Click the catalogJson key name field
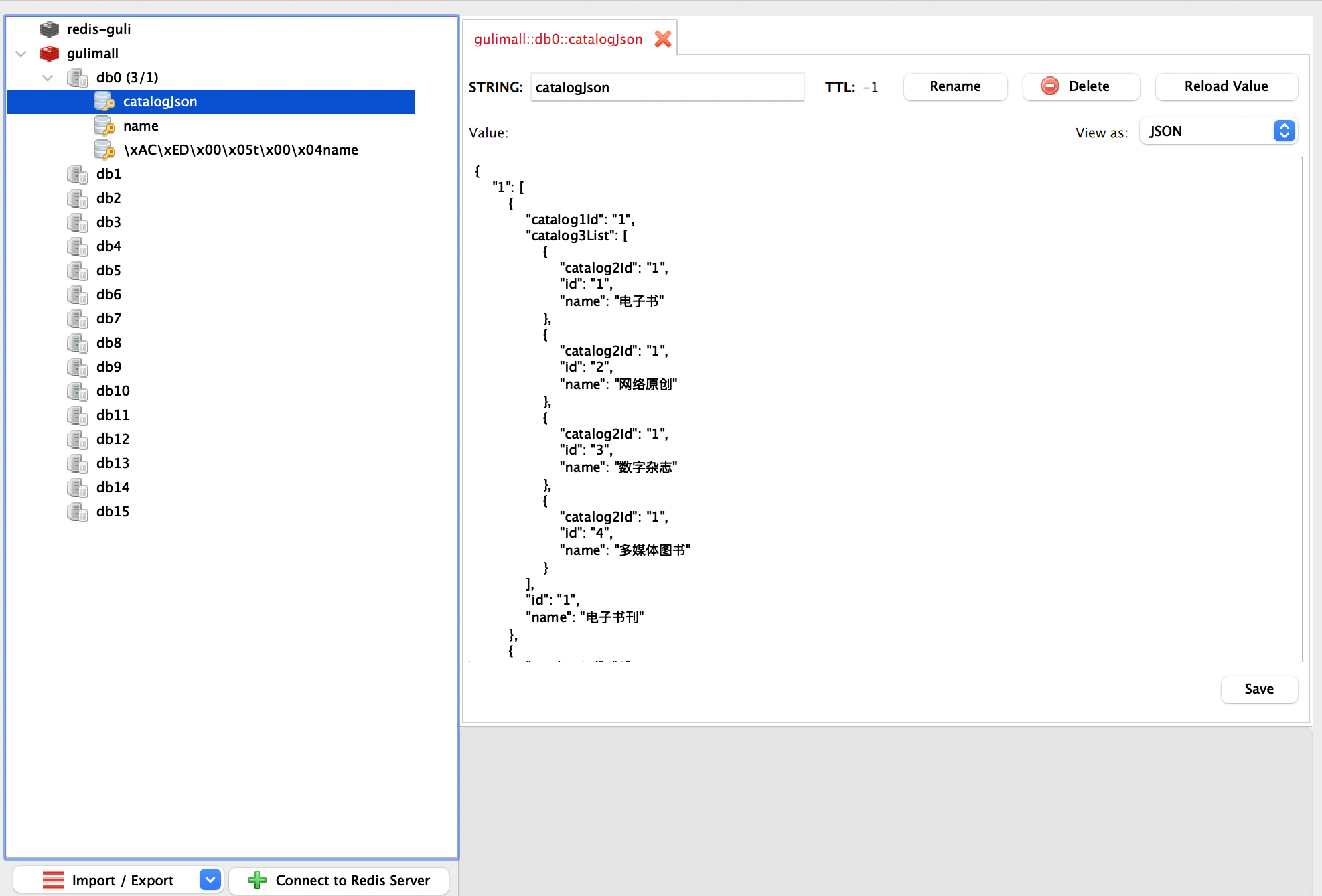 (x=666, y=88)
